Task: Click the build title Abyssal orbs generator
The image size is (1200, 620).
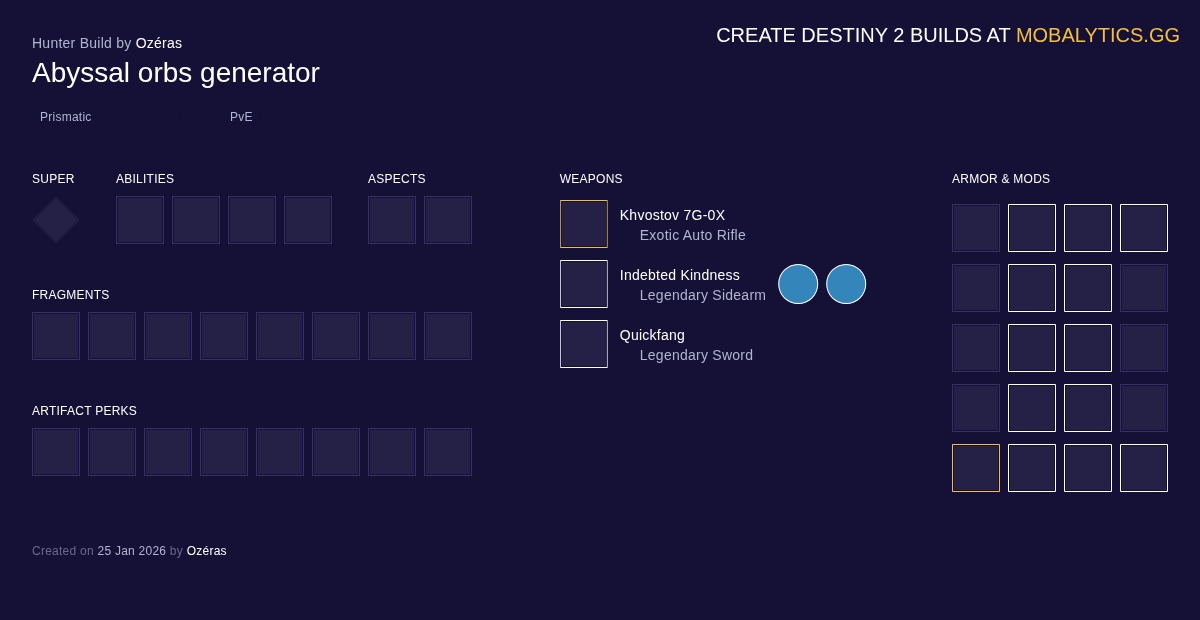Action: point(176,72)
